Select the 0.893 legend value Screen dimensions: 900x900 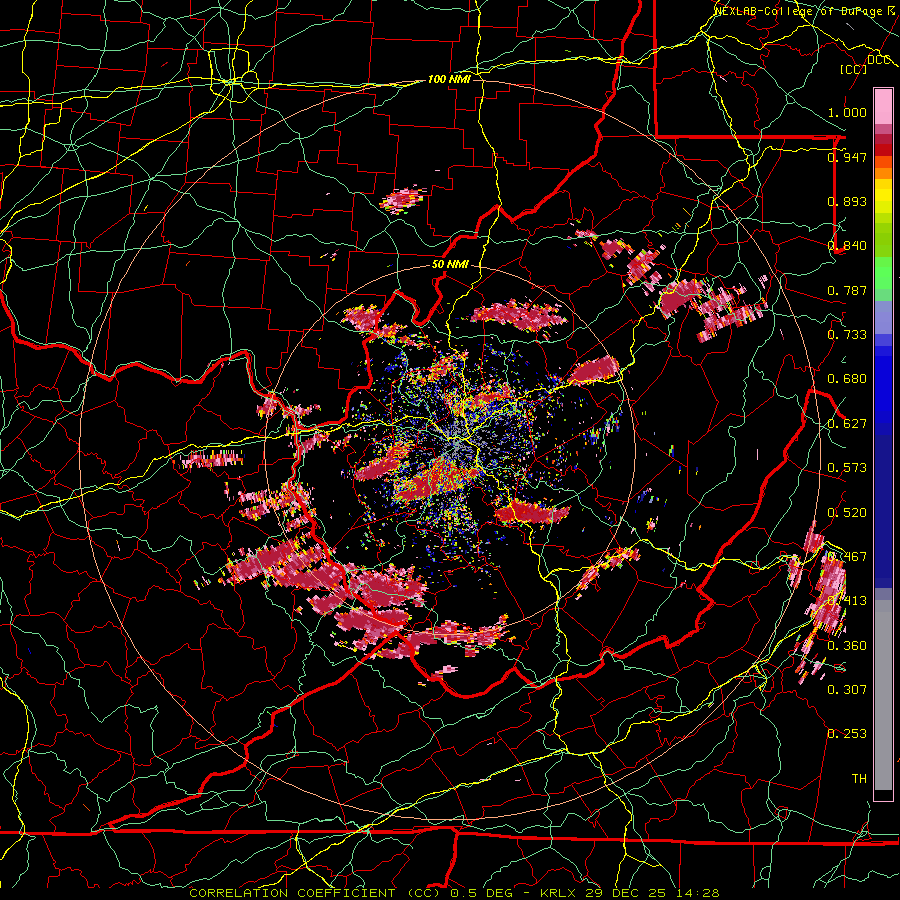pos(847,201)
